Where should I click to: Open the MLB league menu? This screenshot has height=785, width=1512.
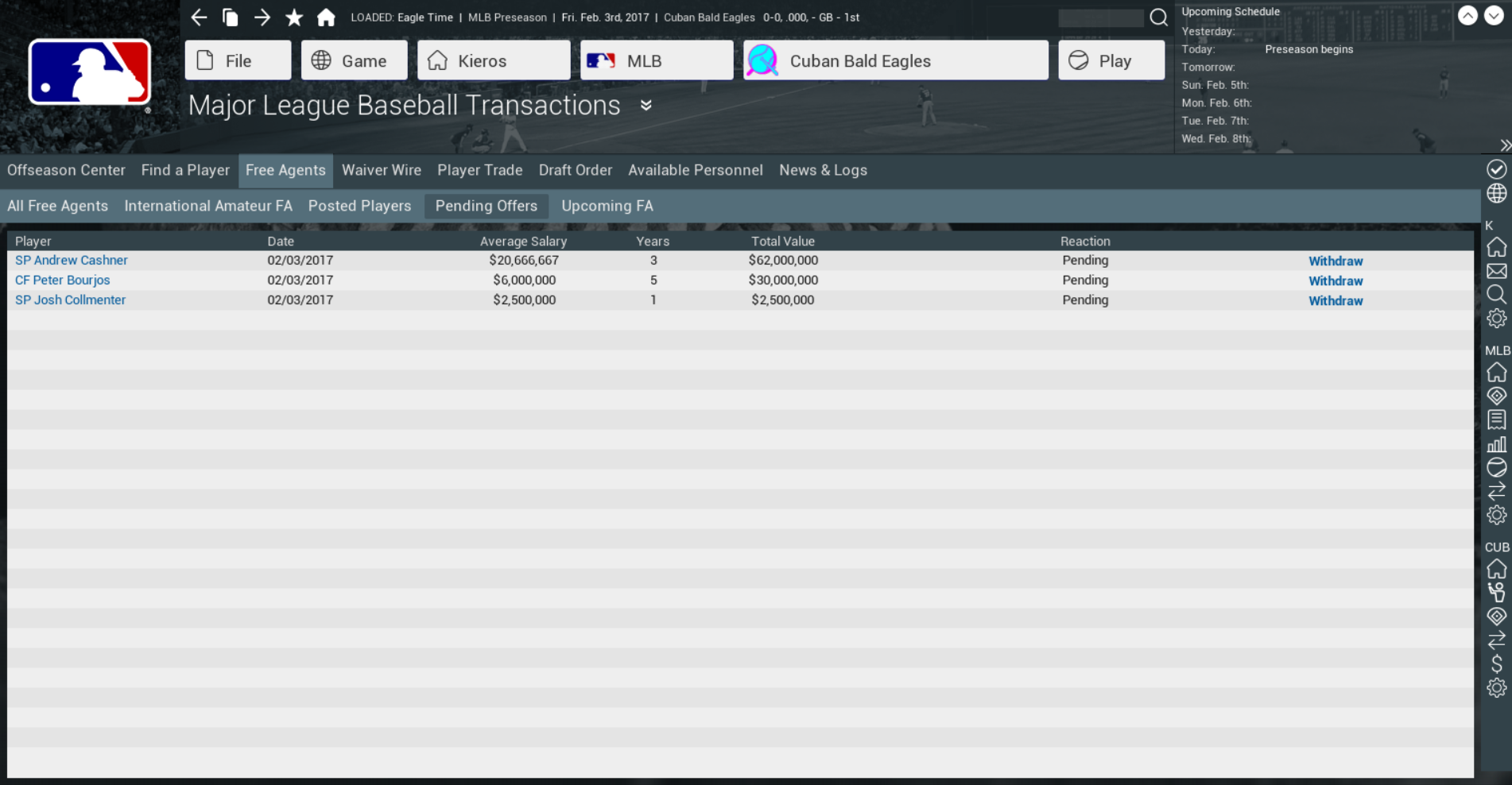point(657,60)
